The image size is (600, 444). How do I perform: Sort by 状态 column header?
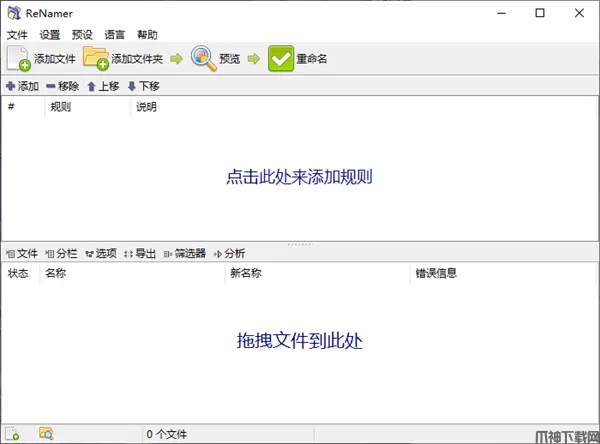click(21, 273)
